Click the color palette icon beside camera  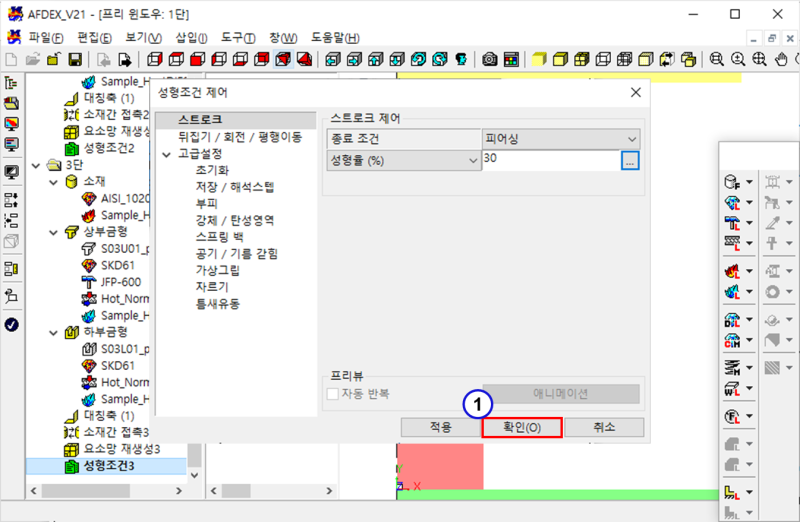click(511, 59)
